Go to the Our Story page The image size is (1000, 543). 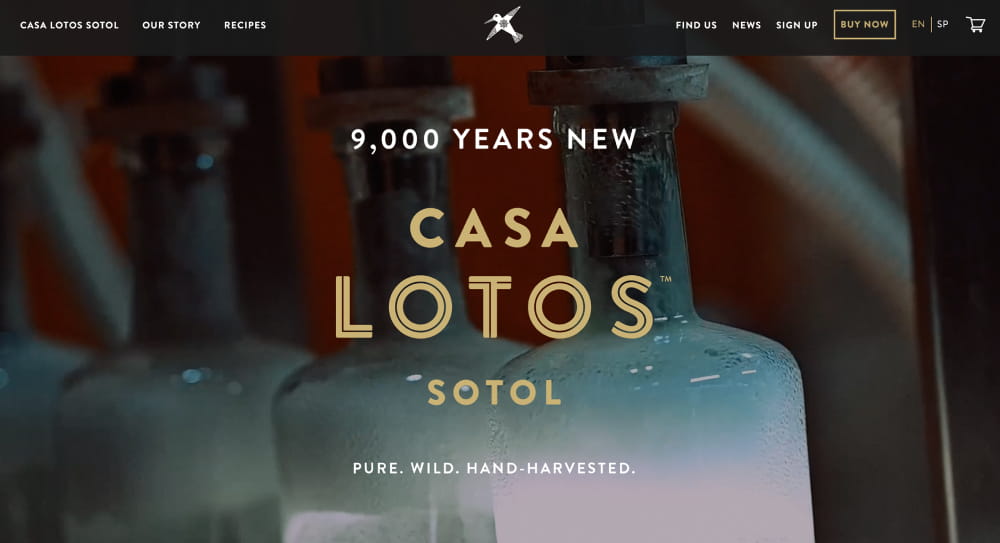(171, 25)
